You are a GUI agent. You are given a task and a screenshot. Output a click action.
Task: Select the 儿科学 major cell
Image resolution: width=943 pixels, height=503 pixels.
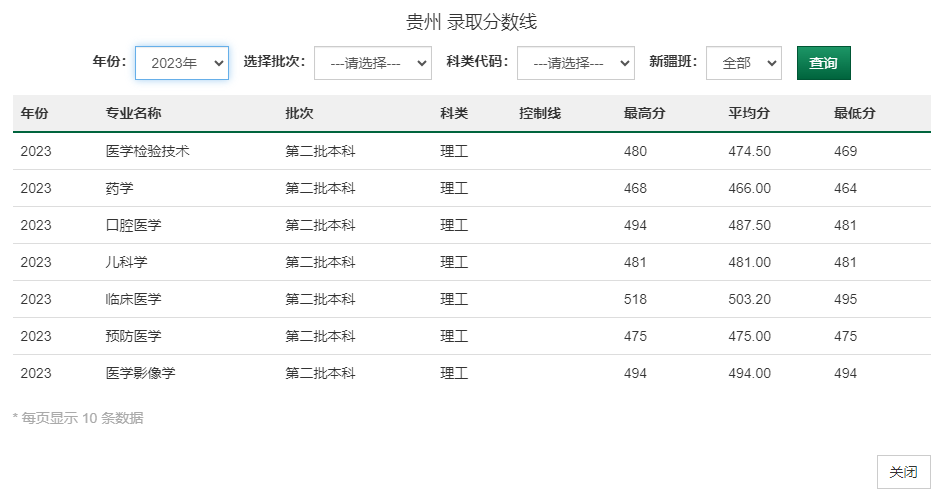(126, 262)
